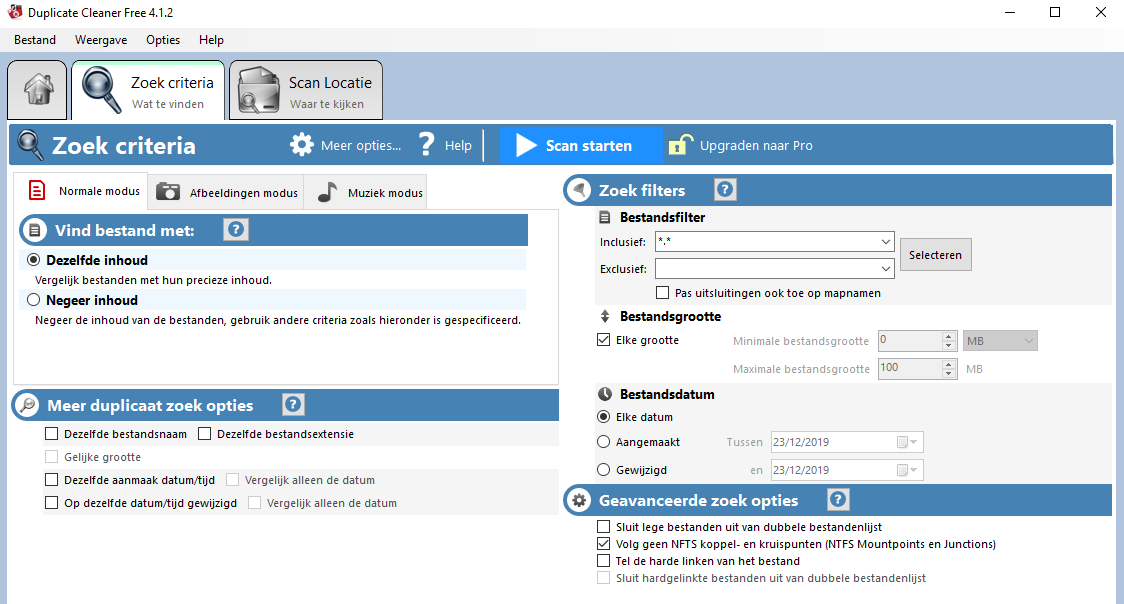Click the Help label in blue toolbar
Screen dimensions: 1124x604
point(458,145)
